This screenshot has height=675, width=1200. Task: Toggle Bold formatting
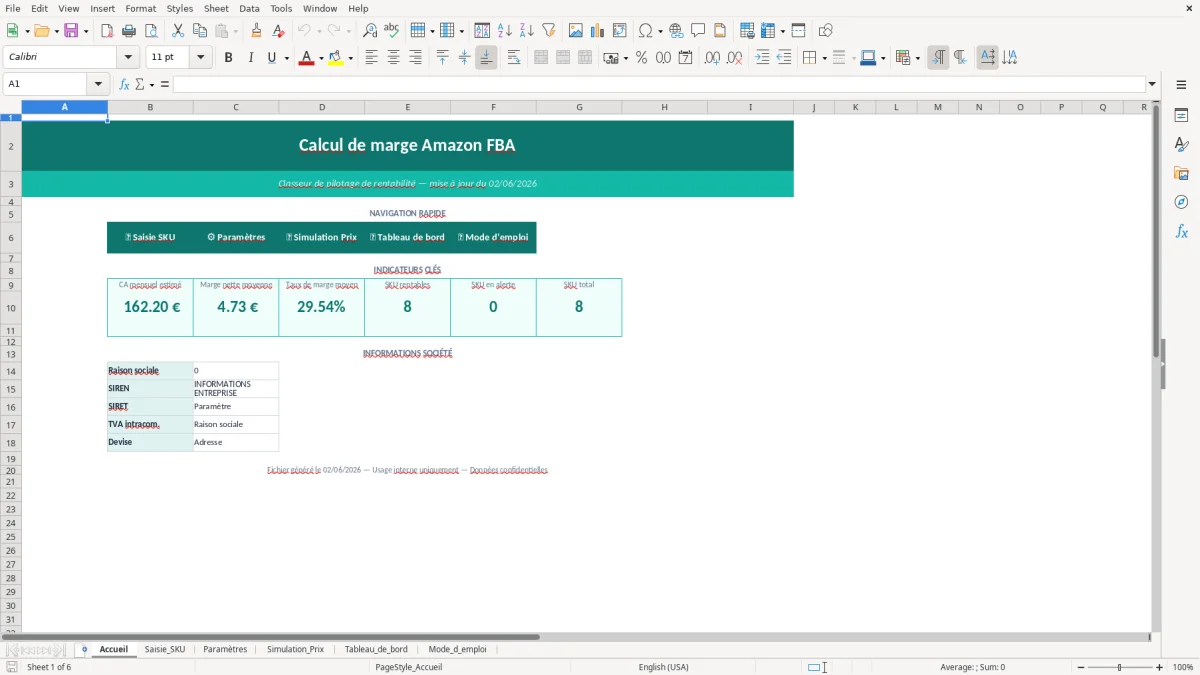click(x=228, y=58)
